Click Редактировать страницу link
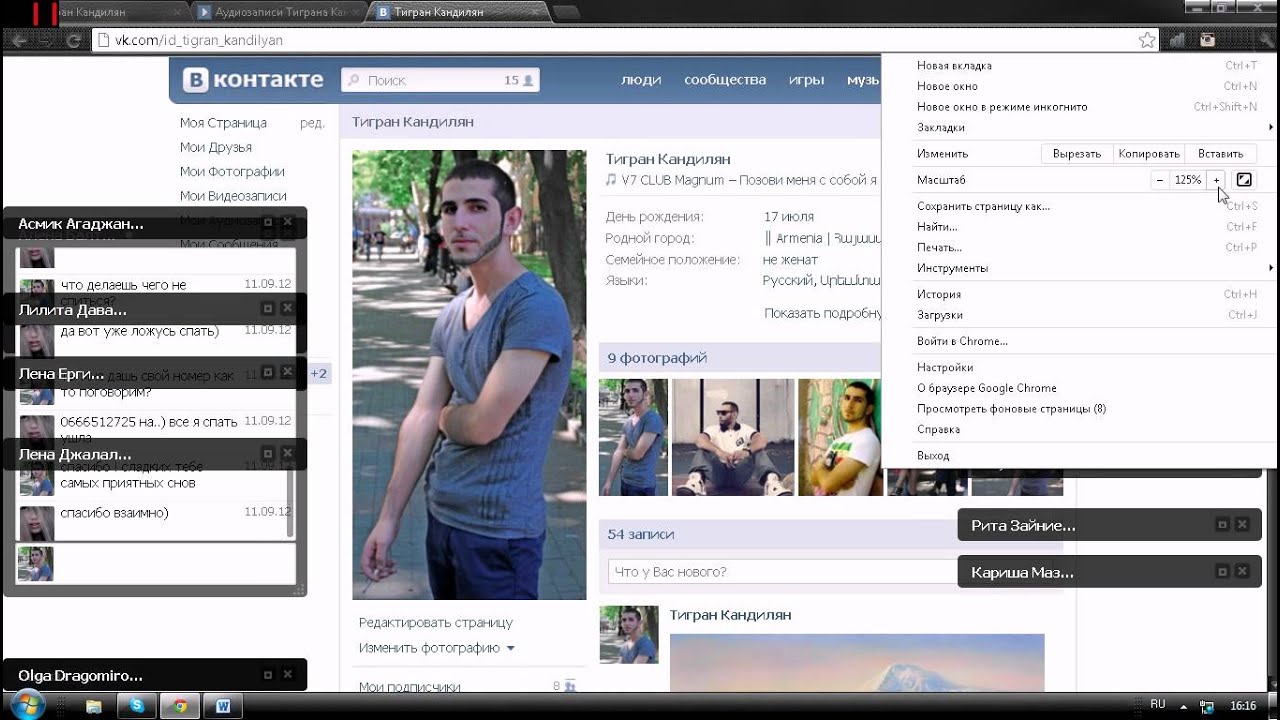 point(436,622)
